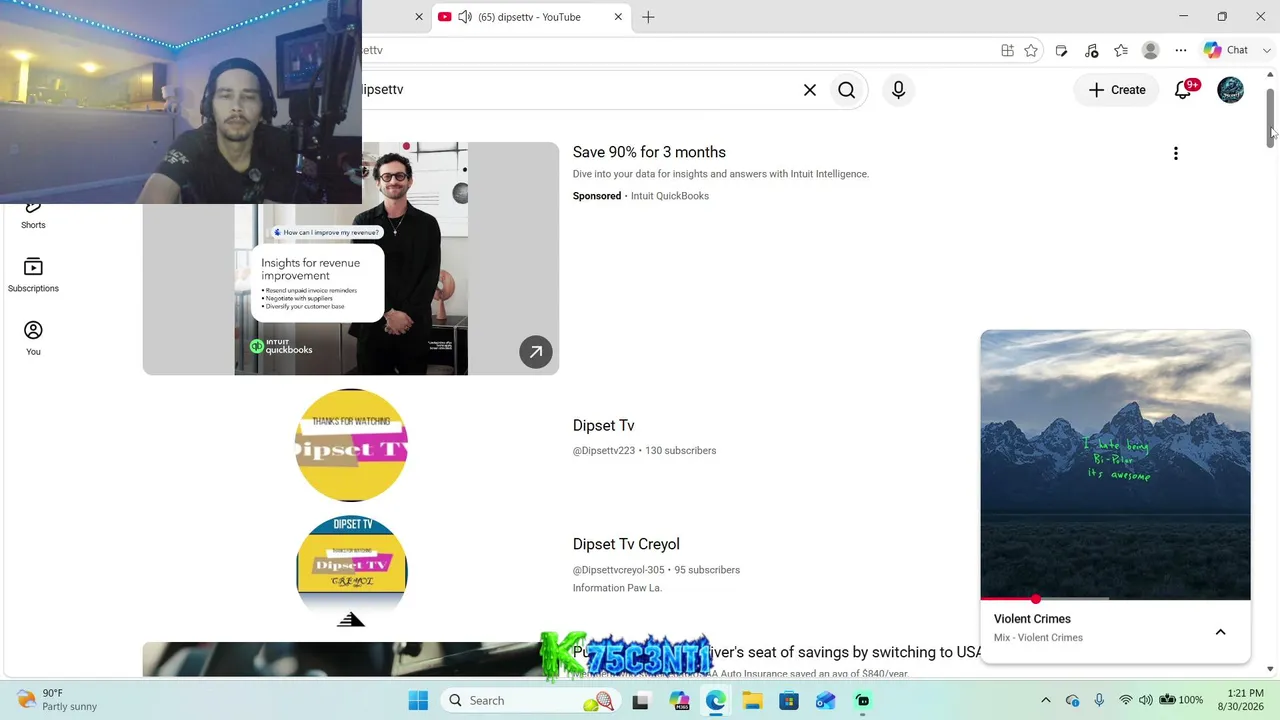Click the magnifying glass search button

click(847, 90)
